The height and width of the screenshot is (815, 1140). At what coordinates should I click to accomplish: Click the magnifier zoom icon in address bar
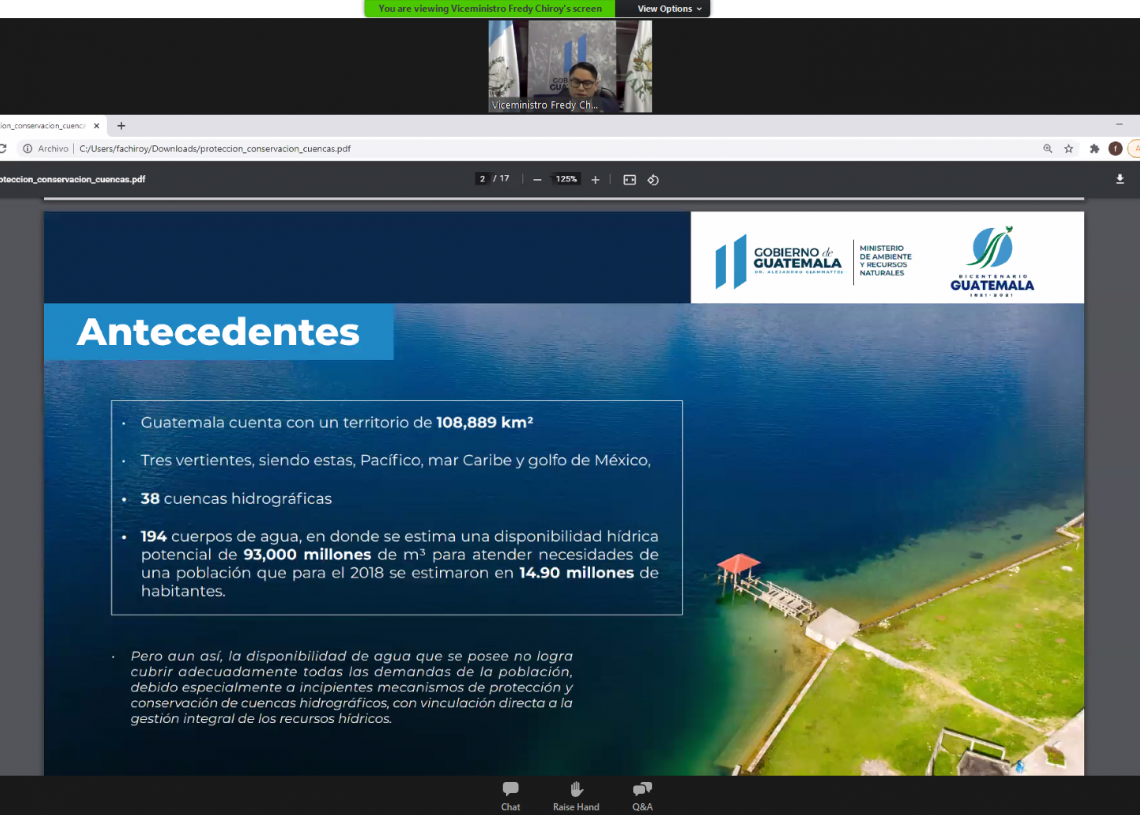(1048, 149)
